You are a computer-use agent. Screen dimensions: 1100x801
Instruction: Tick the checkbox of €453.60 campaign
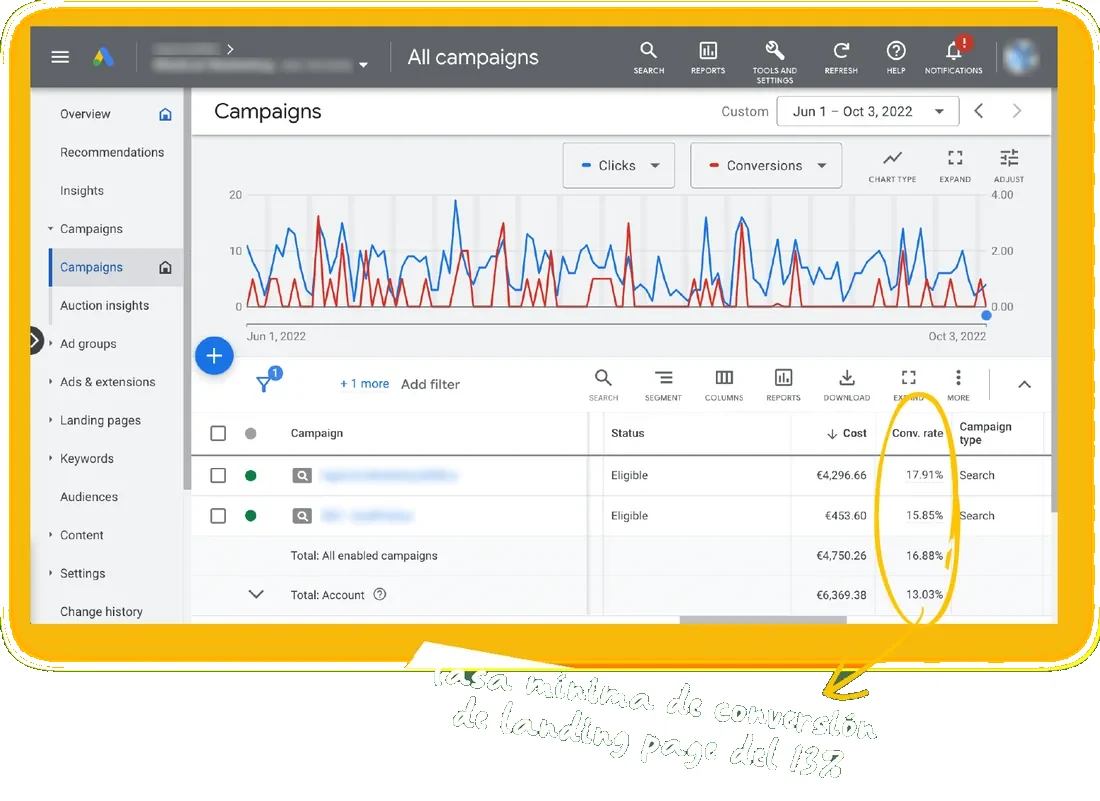point(218,516)
